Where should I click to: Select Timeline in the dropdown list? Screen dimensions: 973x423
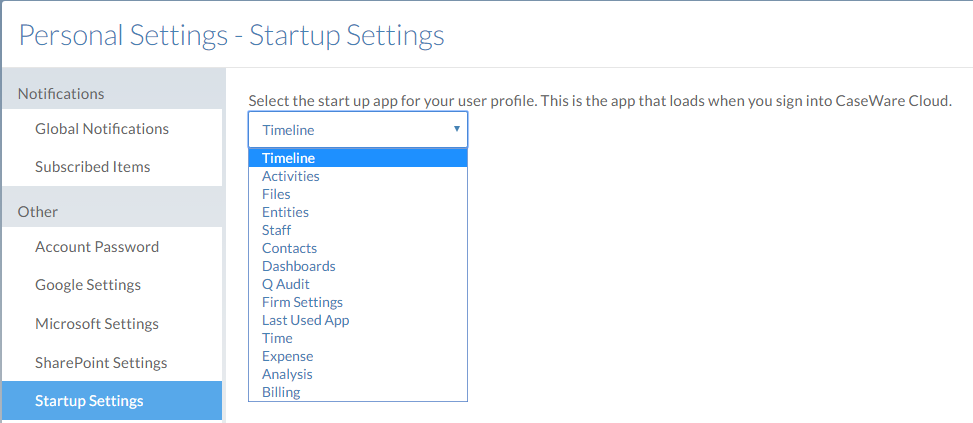(x=288, y=158)
